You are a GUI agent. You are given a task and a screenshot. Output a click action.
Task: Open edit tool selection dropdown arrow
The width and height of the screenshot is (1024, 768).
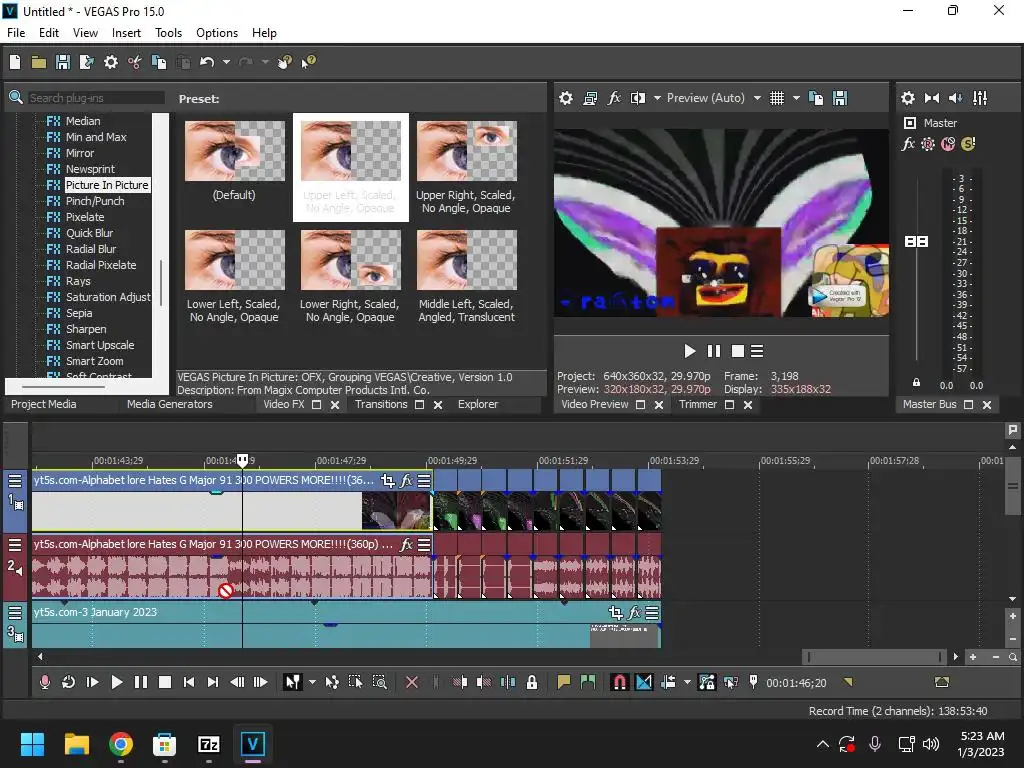(x=312, y=682)
